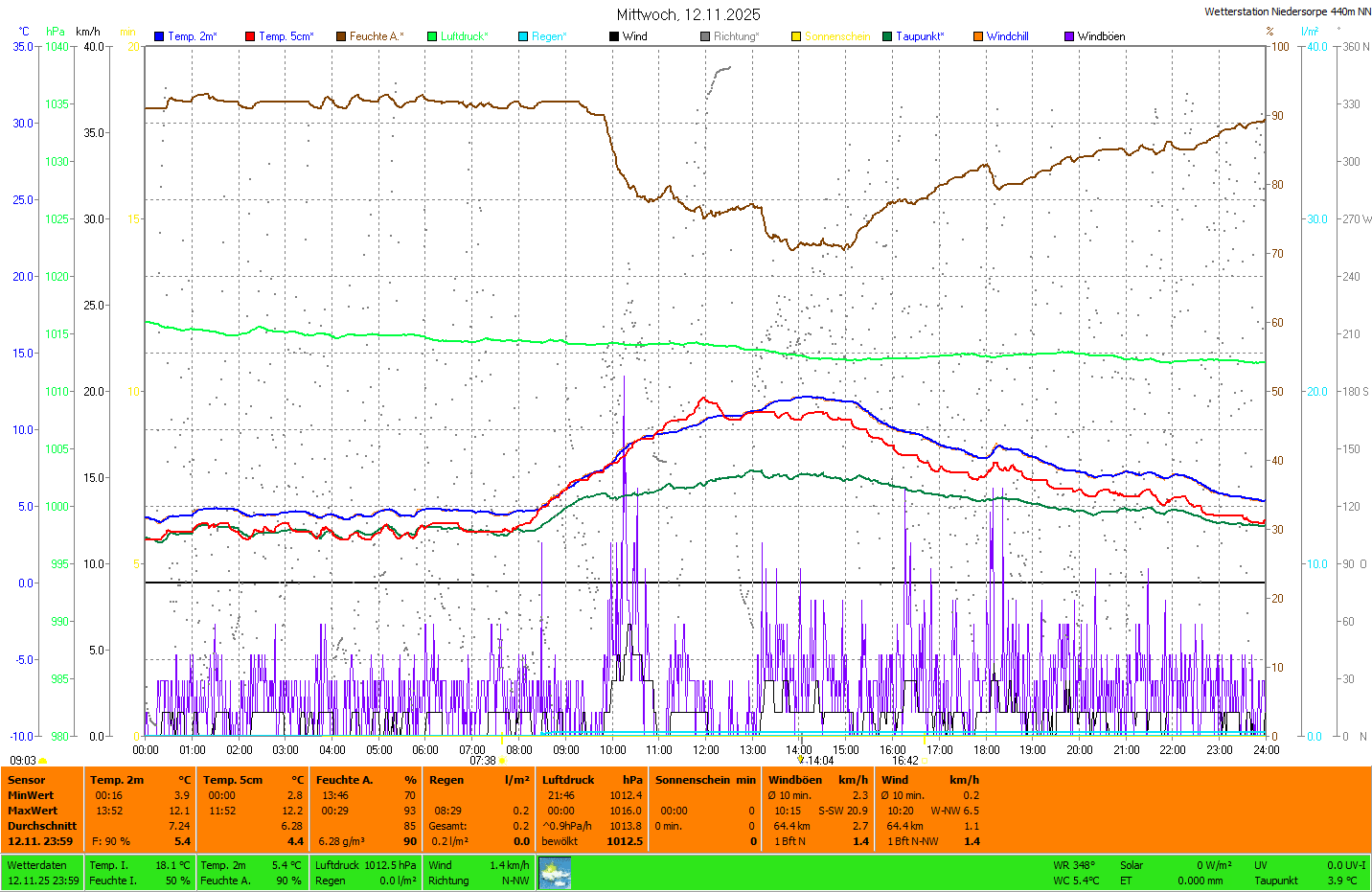Click the 12:00 tick on the time axis
The width and height of the screenshot is (1372, 892).
click(706, 749)
